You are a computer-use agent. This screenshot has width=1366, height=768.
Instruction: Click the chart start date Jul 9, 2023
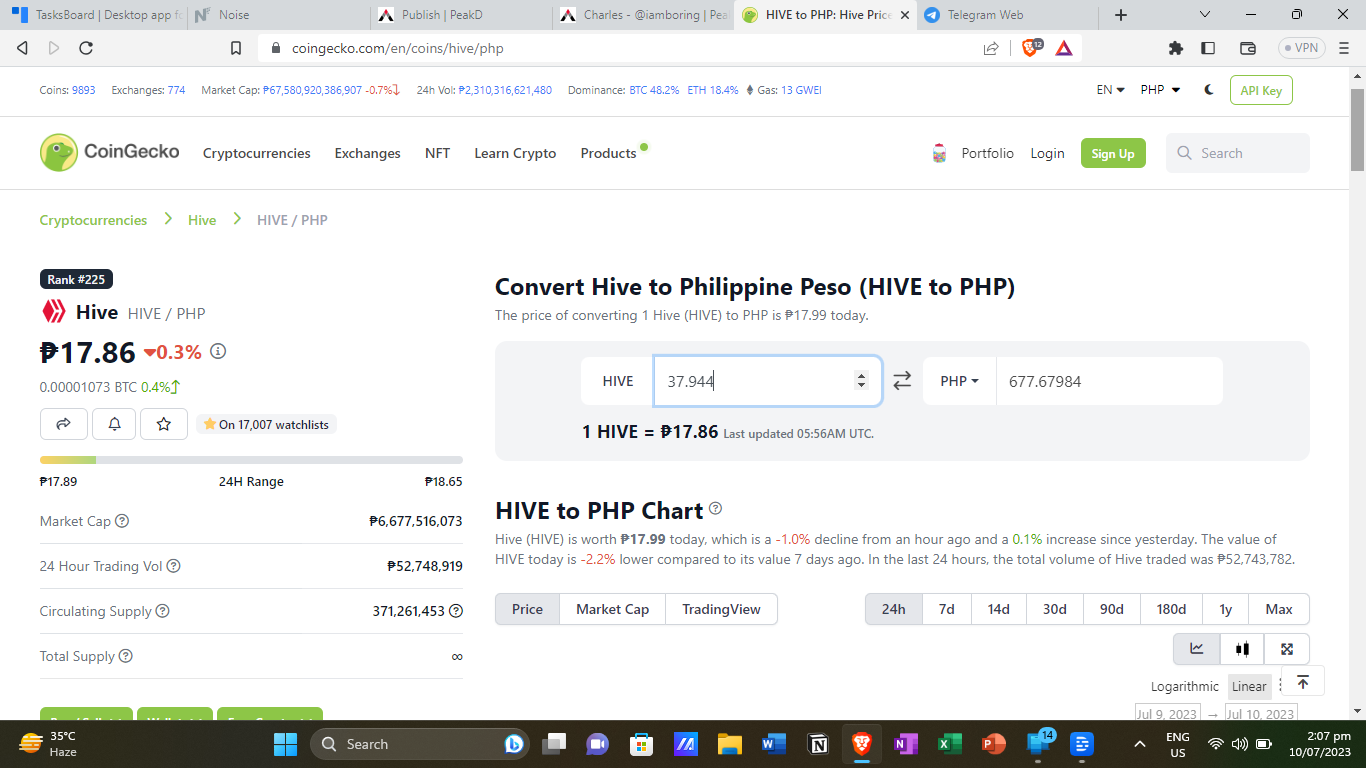click(1167, 714)
